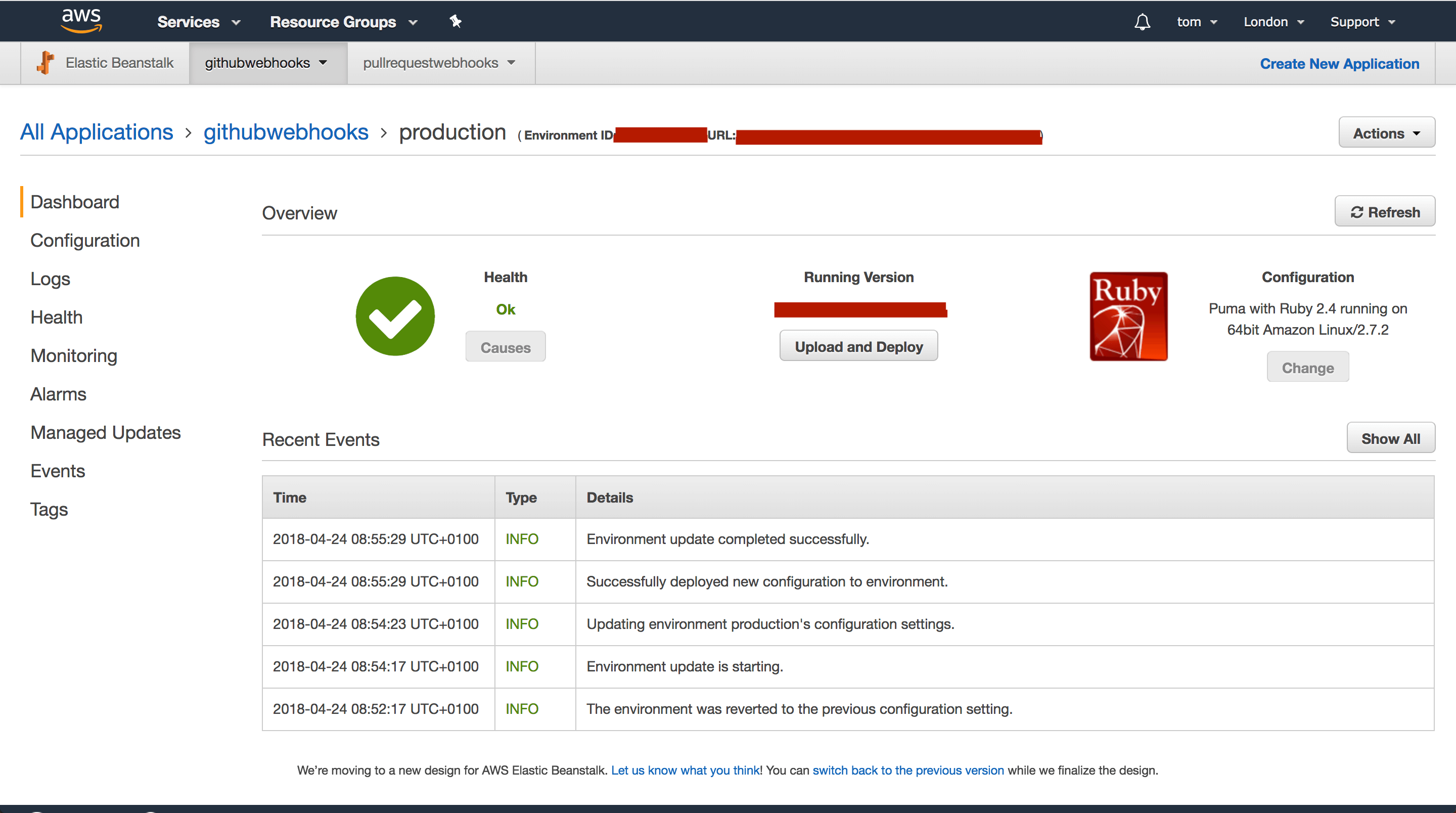This screenshot has height=813, width=1456.
Task: Open the Services dropdown menu
Action: point(199,21)
